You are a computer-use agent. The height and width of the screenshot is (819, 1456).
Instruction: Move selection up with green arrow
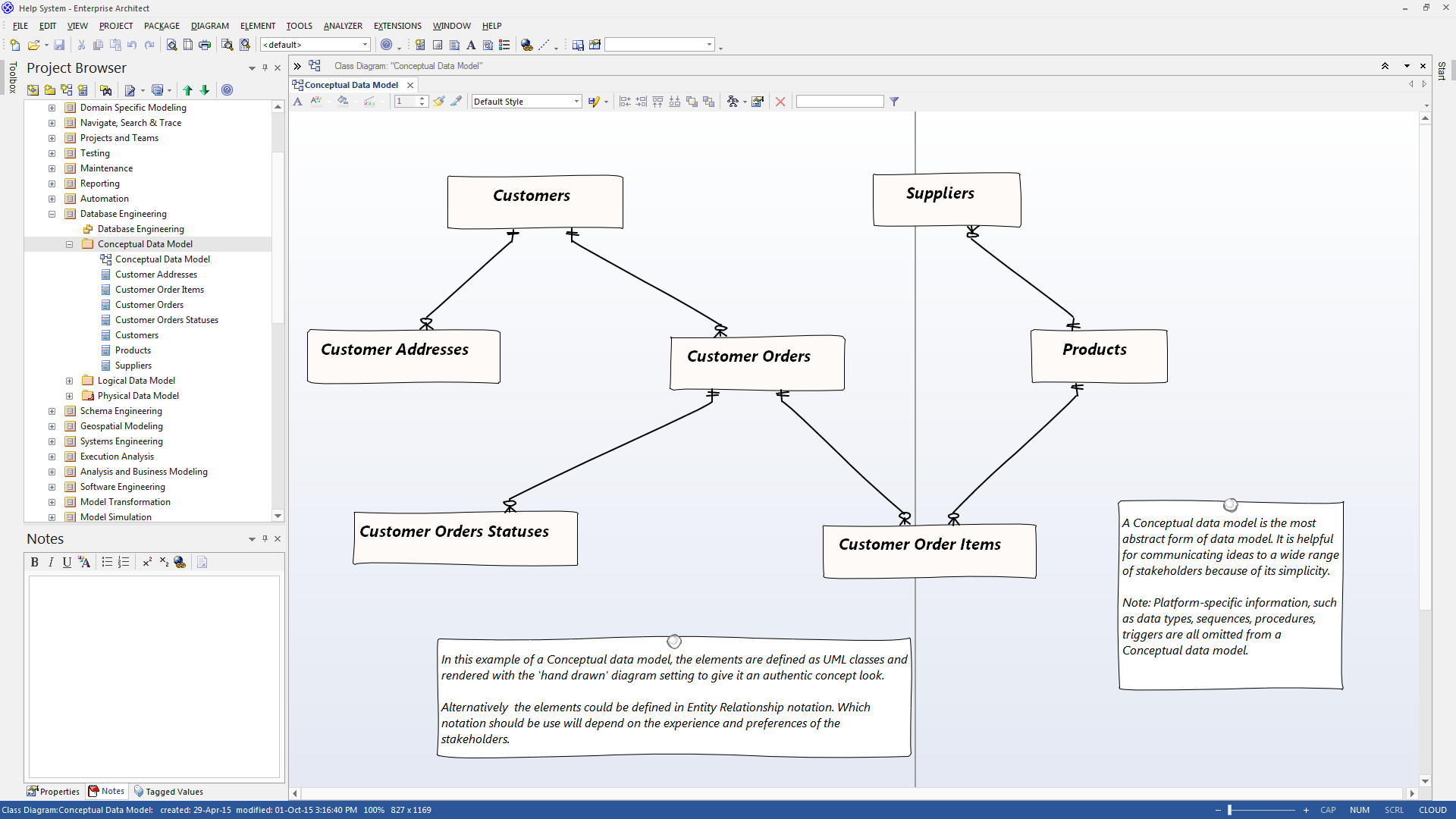188,90
